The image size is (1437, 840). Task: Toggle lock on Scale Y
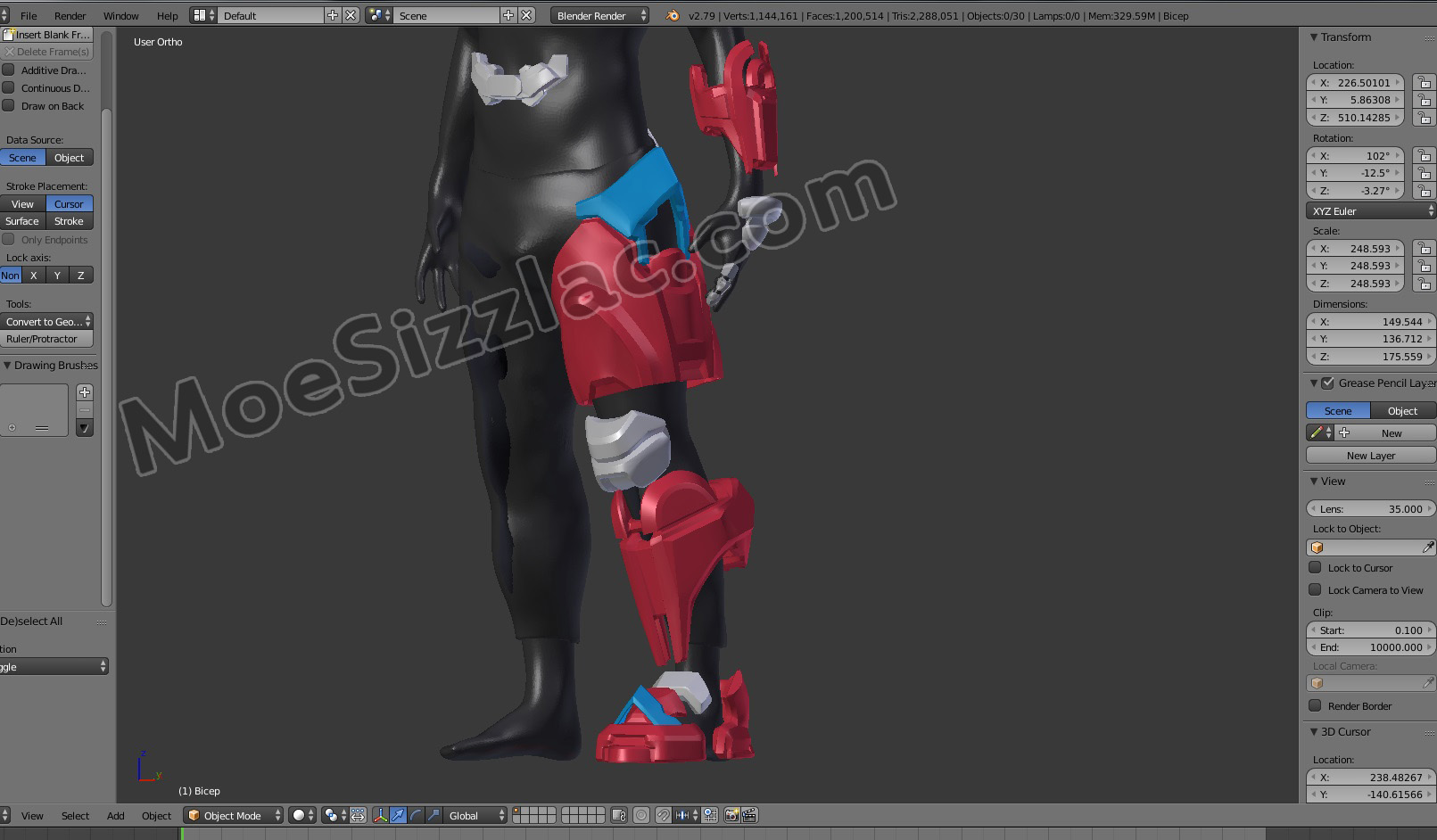1424,266
